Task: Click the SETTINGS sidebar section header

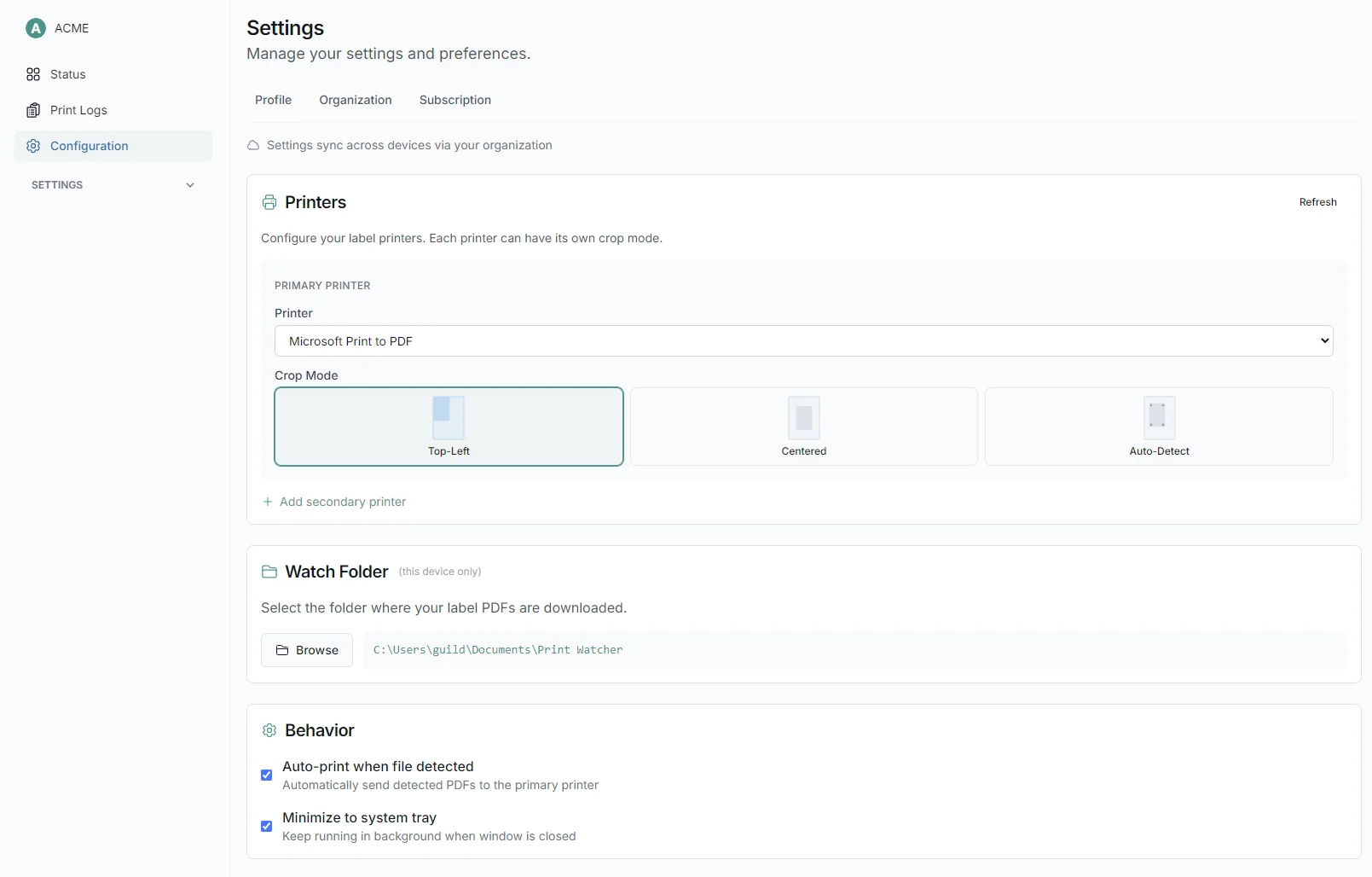Action: [x=113, y=185]
